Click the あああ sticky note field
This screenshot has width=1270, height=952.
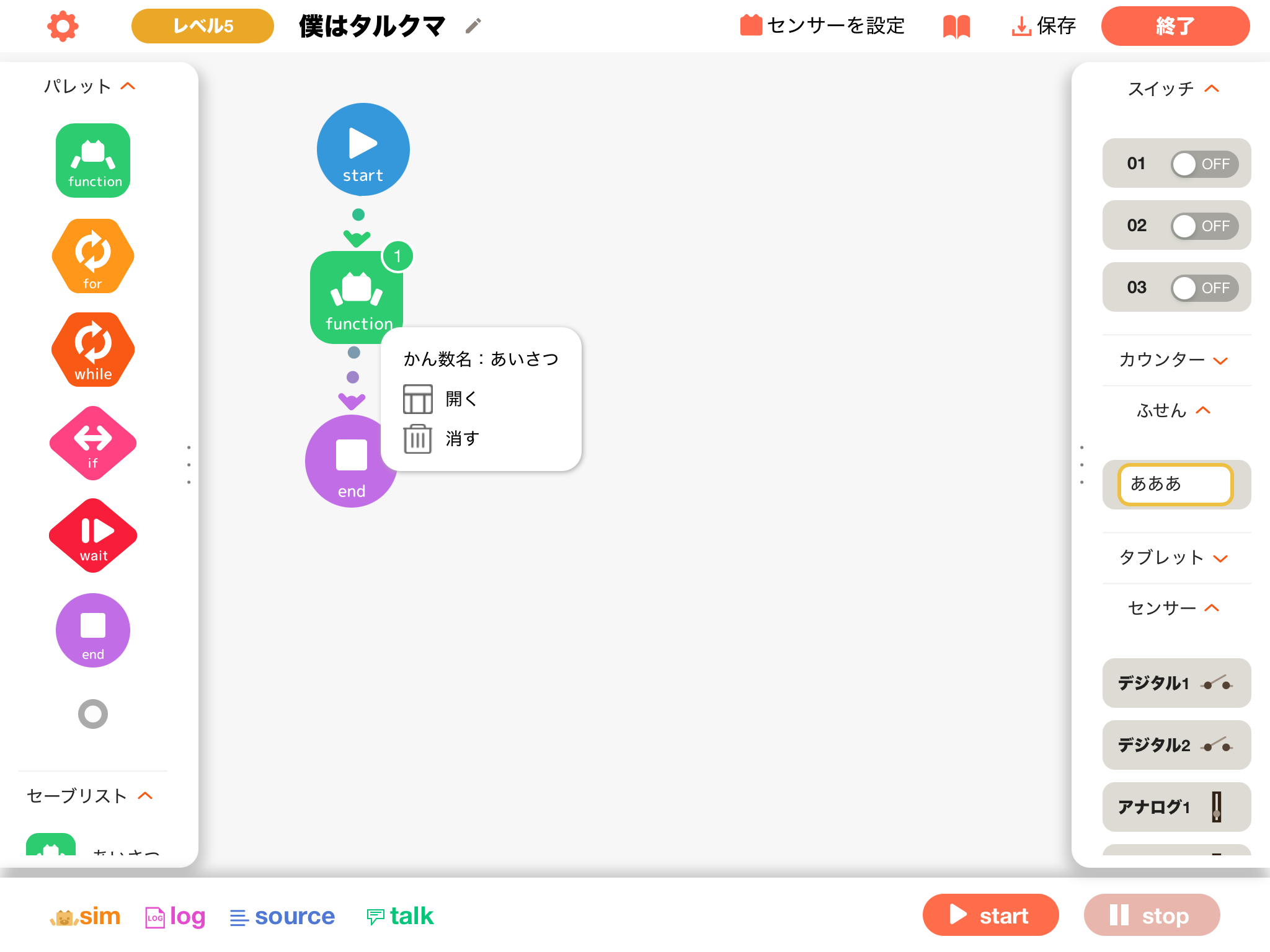[x=1175, y=484]
